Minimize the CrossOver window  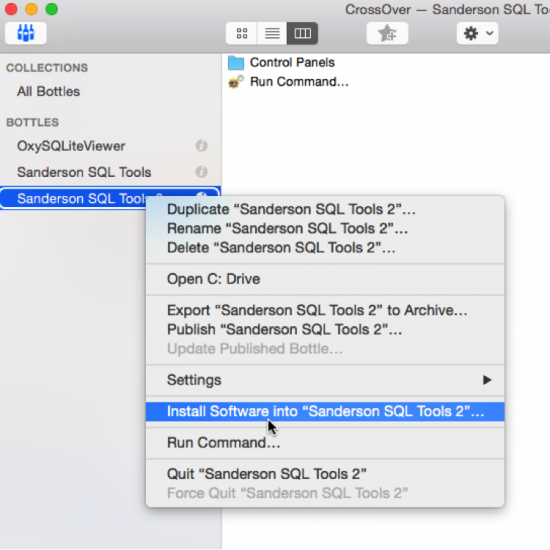31,9
